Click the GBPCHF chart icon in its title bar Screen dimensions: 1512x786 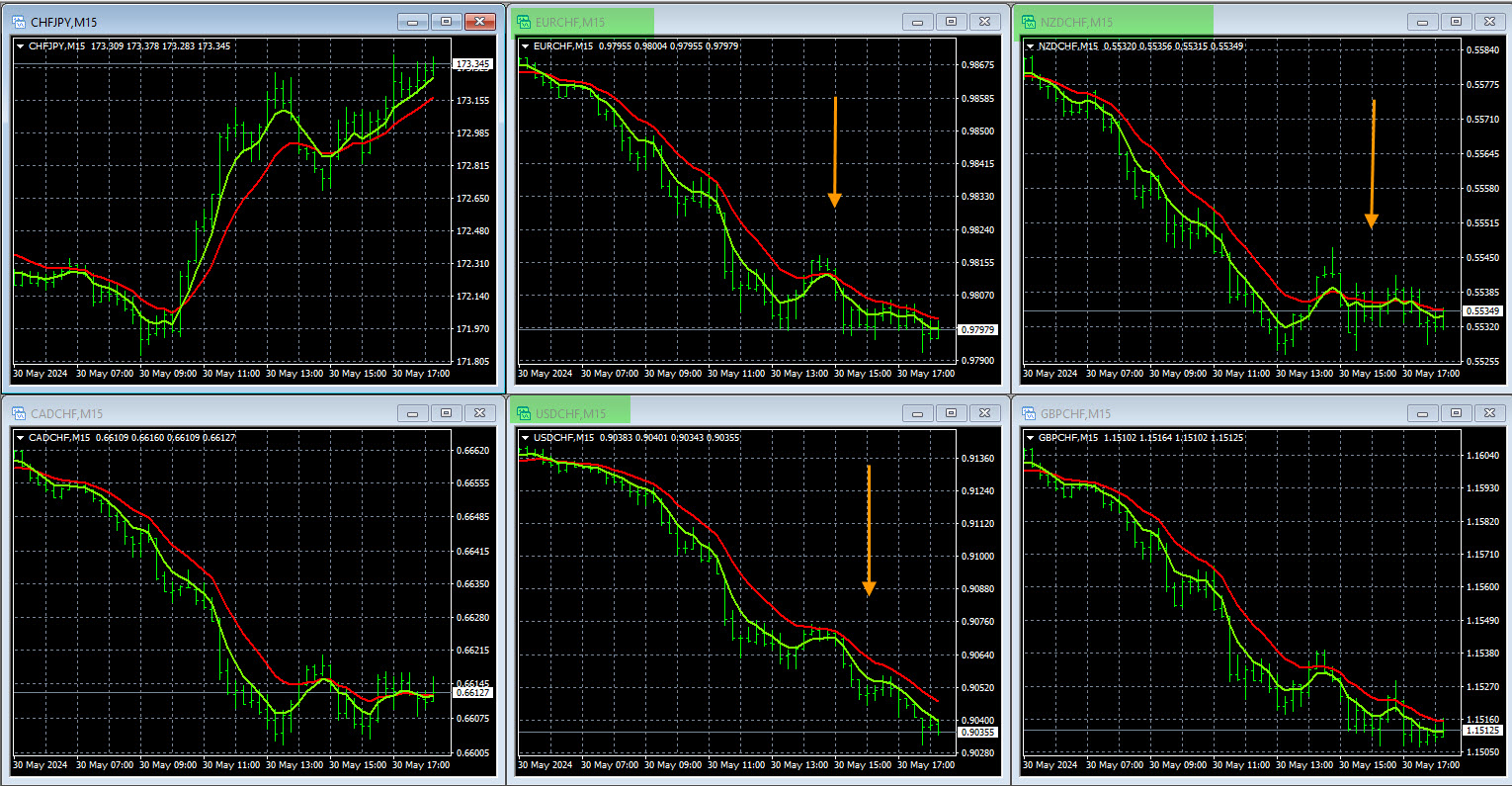click(x=1030, y=412)
